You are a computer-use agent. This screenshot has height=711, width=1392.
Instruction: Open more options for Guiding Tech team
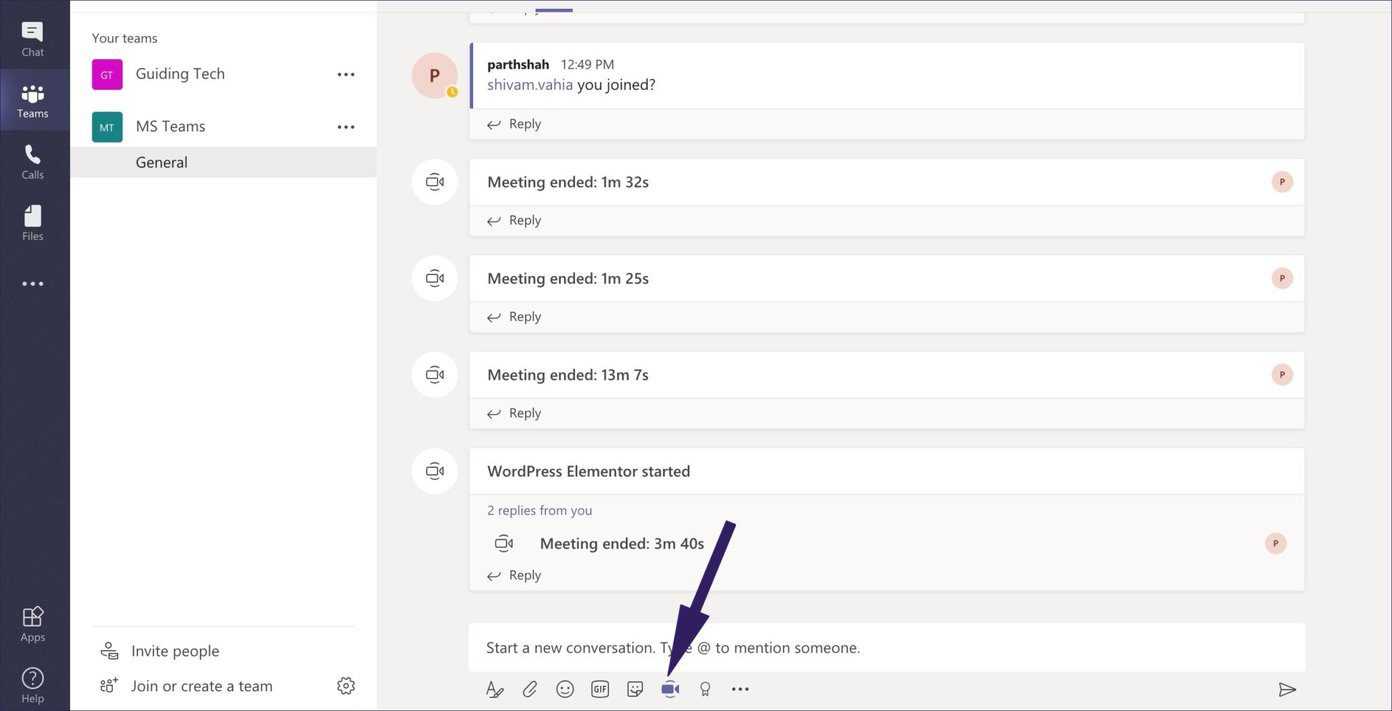point(346,74)
